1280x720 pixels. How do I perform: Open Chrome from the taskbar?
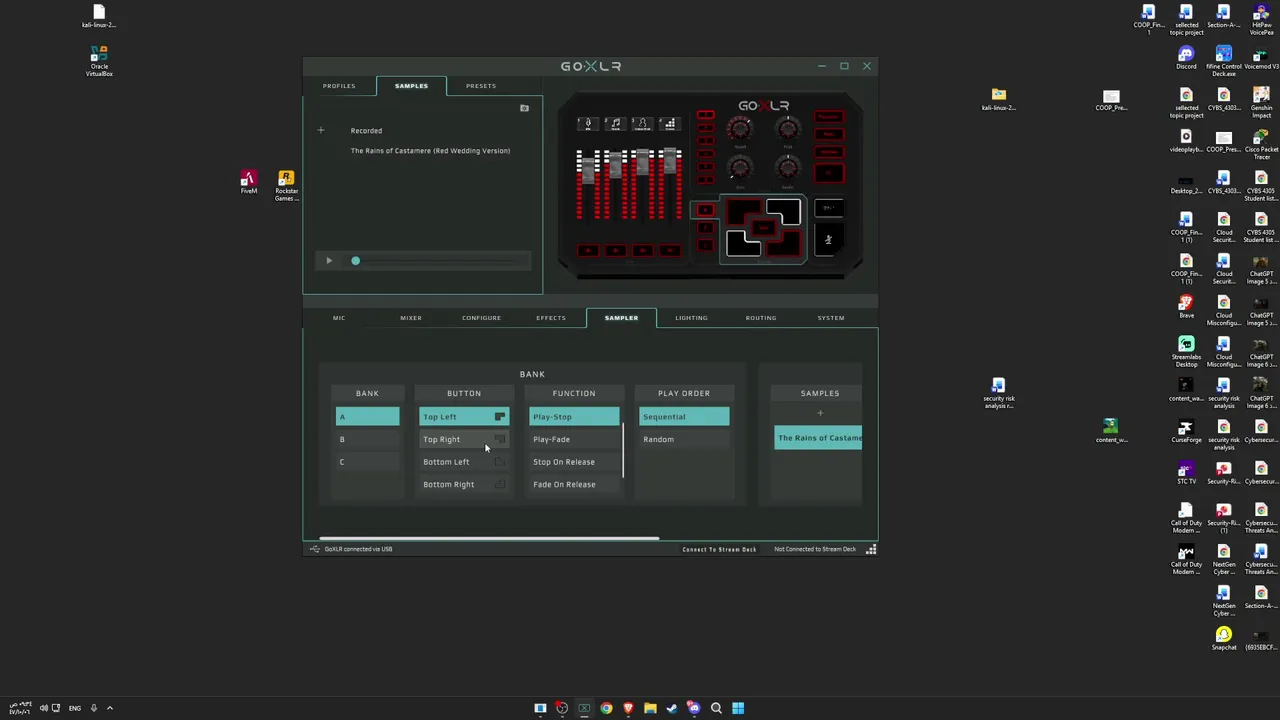coord(606,708)
